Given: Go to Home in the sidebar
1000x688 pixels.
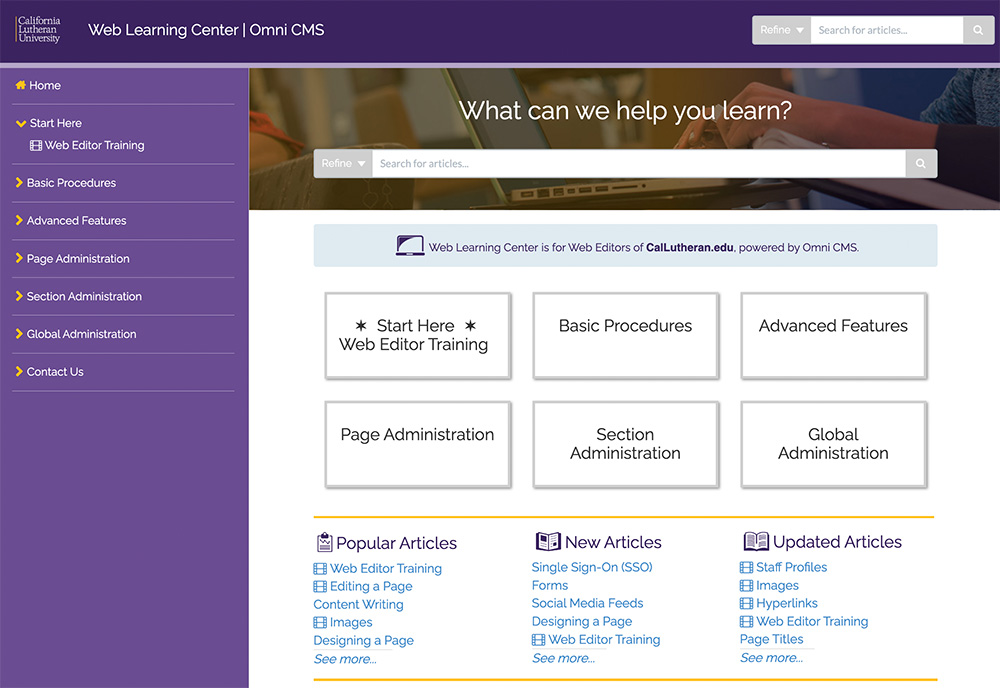Looking at the screenshot, I should tap(45, 85).
